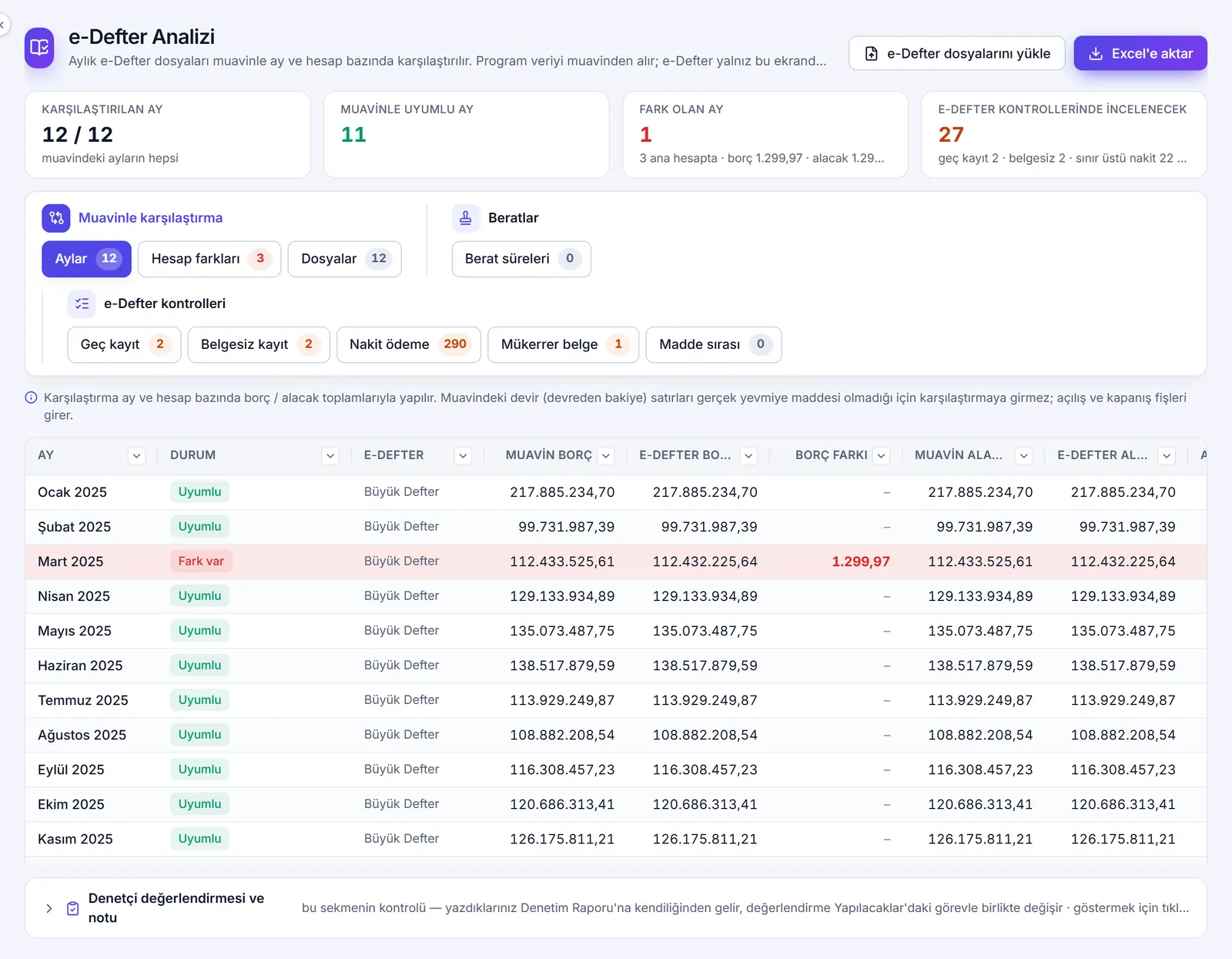Click the Mart 2025 row label
This screenshot has width=1232, height=959.
71,562
